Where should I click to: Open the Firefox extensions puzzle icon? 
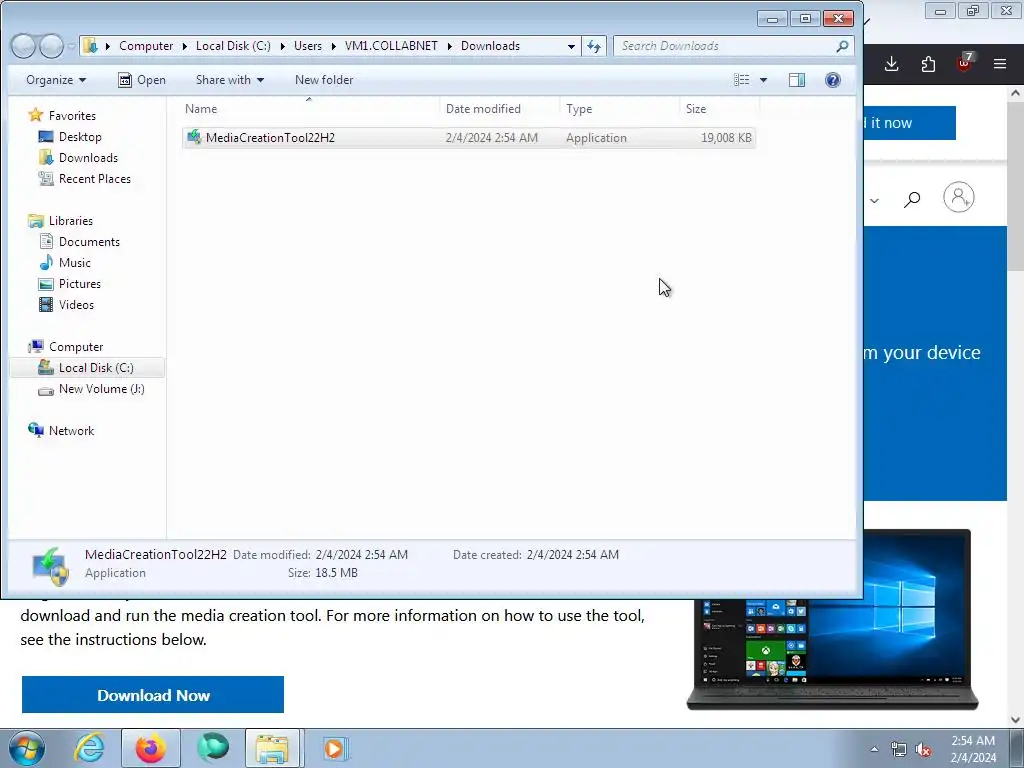[928, 64]
